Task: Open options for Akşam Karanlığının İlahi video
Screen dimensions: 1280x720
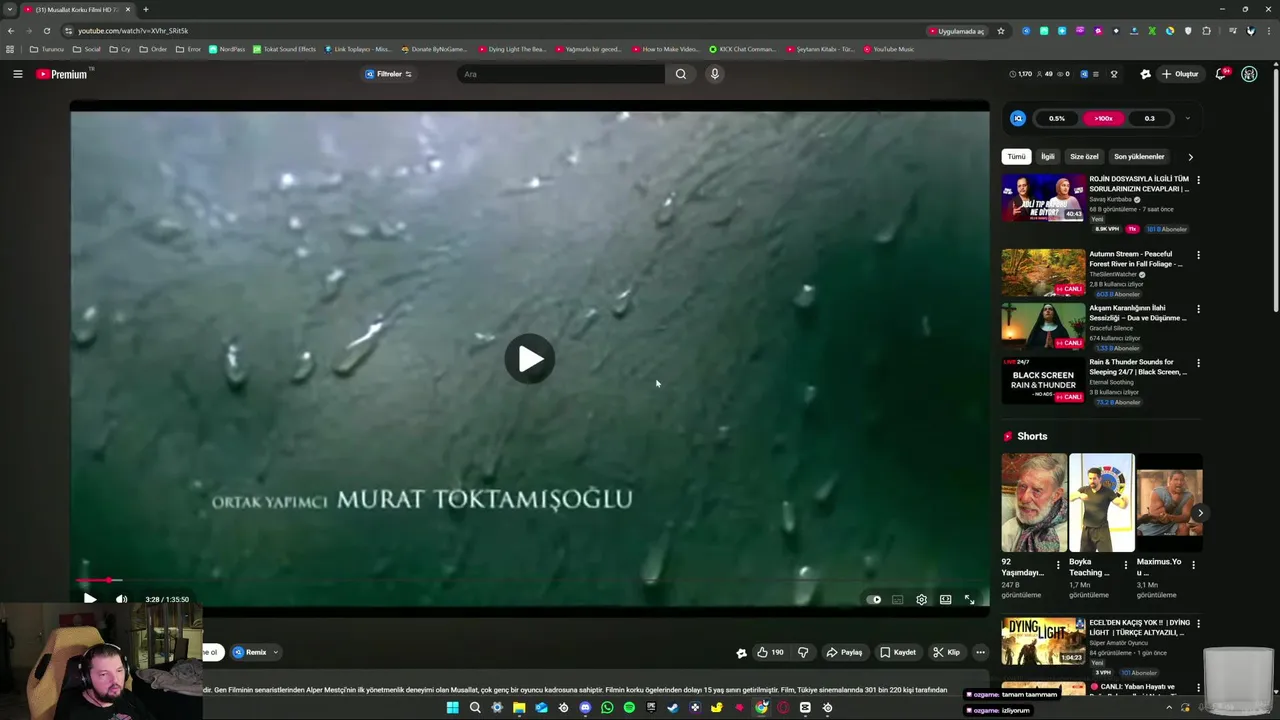Action: [1198, 309]
